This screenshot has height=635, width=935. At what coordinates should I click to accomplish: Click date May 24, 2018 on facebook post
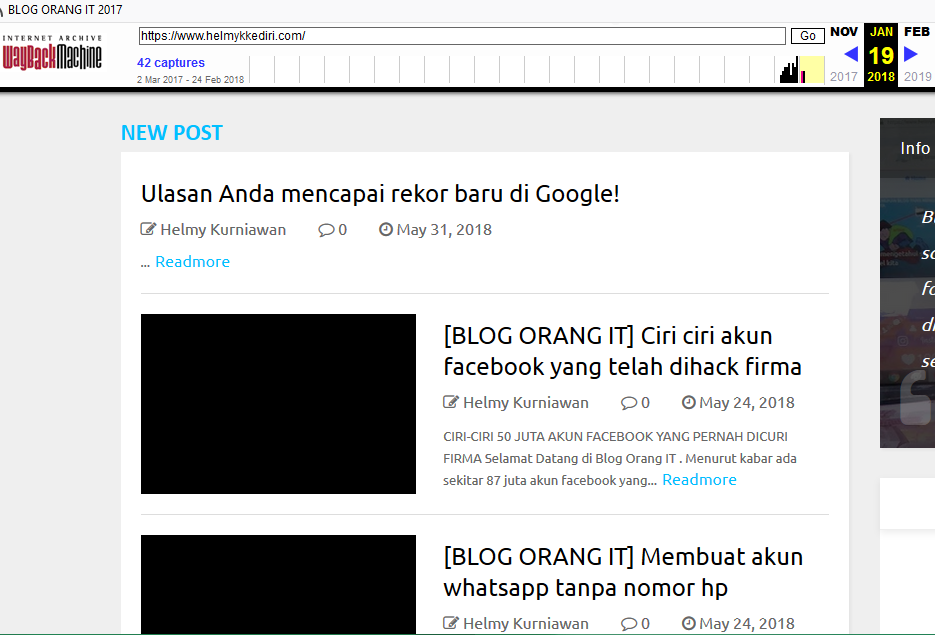click(x=747, y=402)
